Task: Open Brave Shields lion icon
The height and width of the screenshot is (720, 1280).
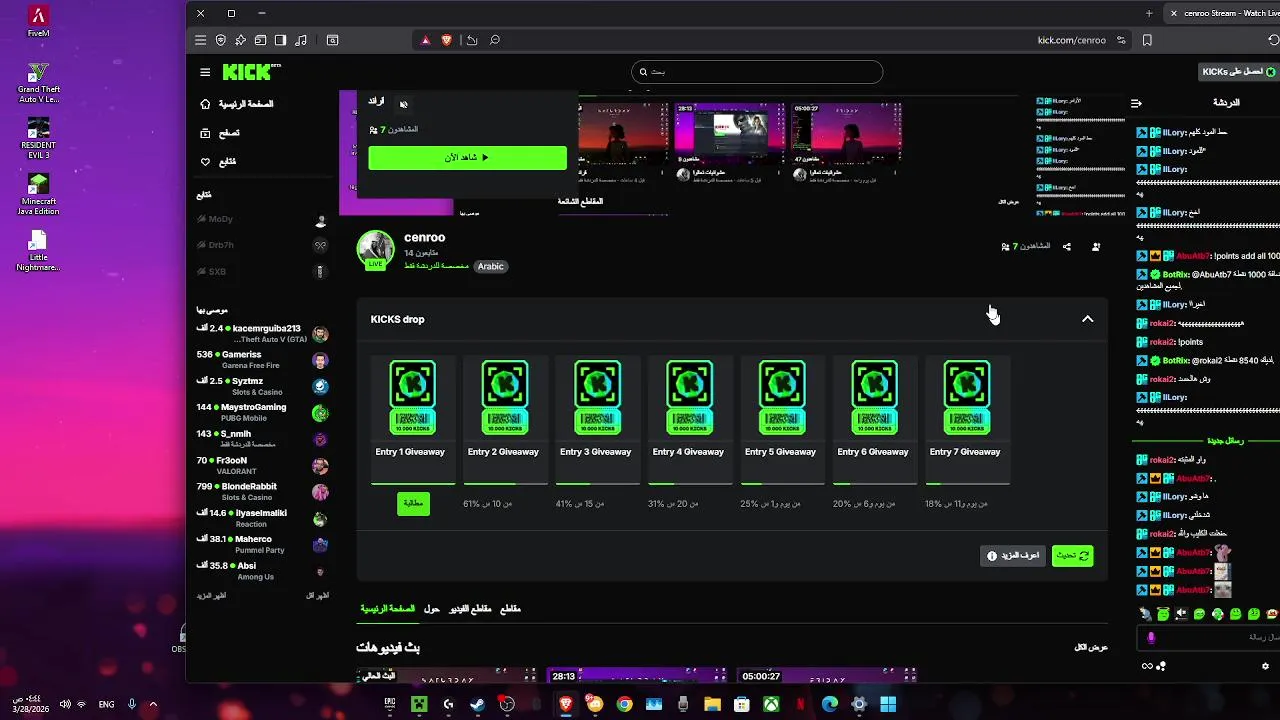Action: pyautogui.click(x=447, y=40)
